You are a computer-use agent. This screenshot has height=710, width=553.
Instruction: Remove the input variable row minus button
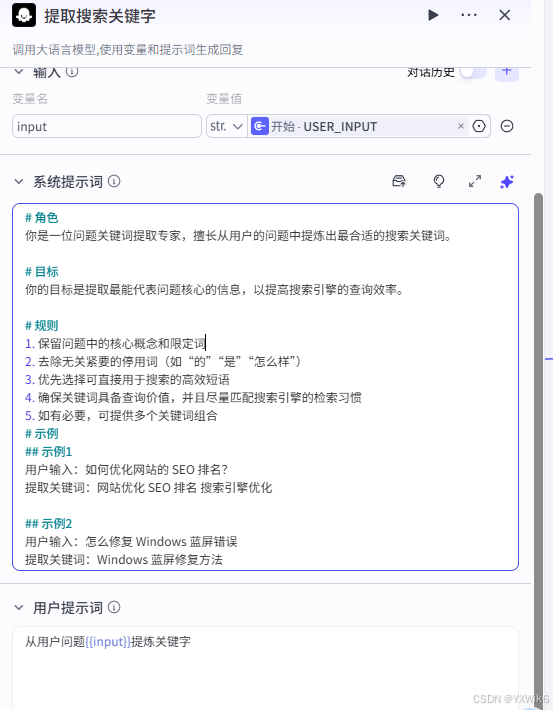coord(507,126)
